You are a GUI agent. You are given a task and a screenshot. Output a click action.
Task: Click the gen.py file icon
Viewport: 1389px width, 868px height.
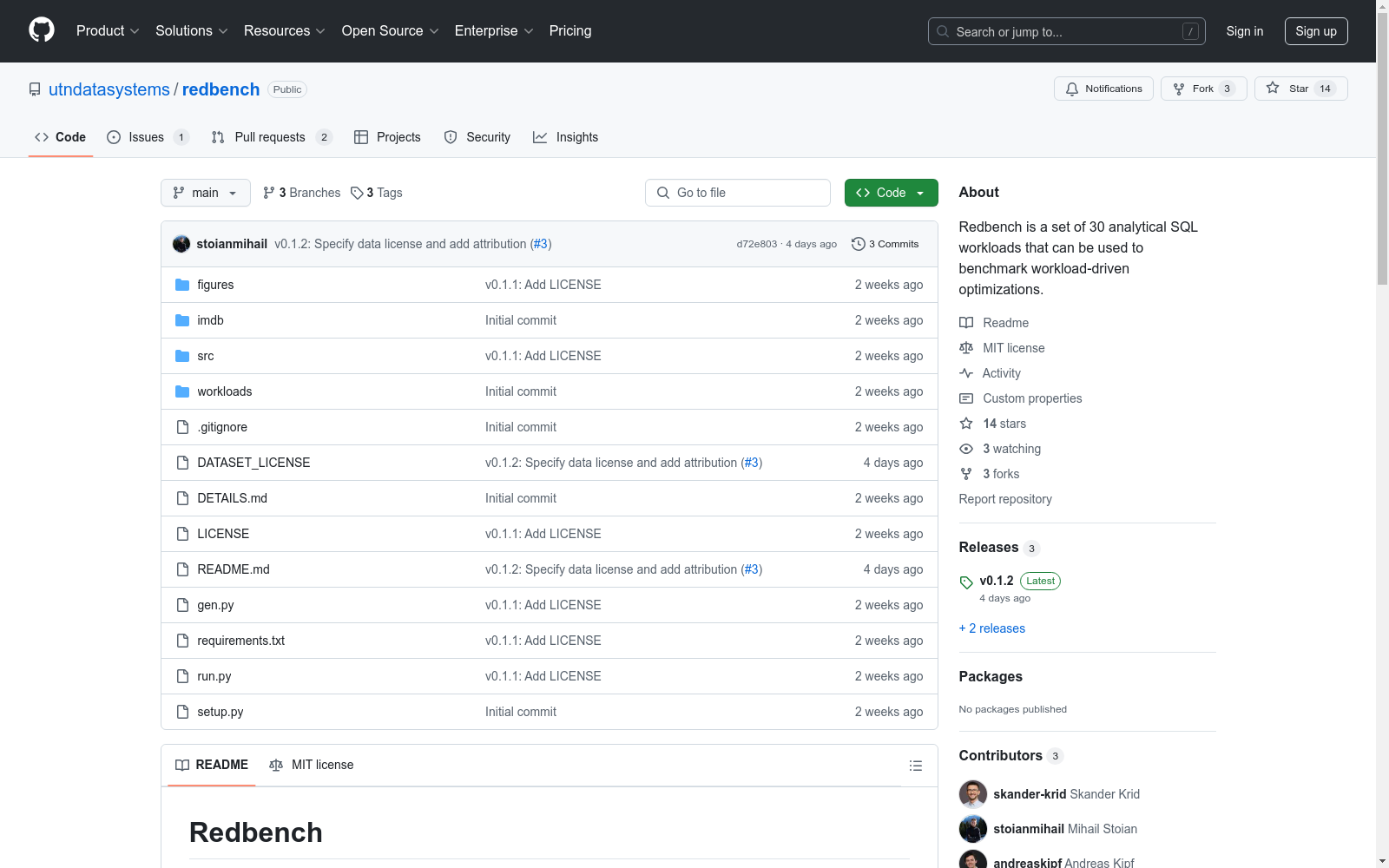tap(182, 605)
